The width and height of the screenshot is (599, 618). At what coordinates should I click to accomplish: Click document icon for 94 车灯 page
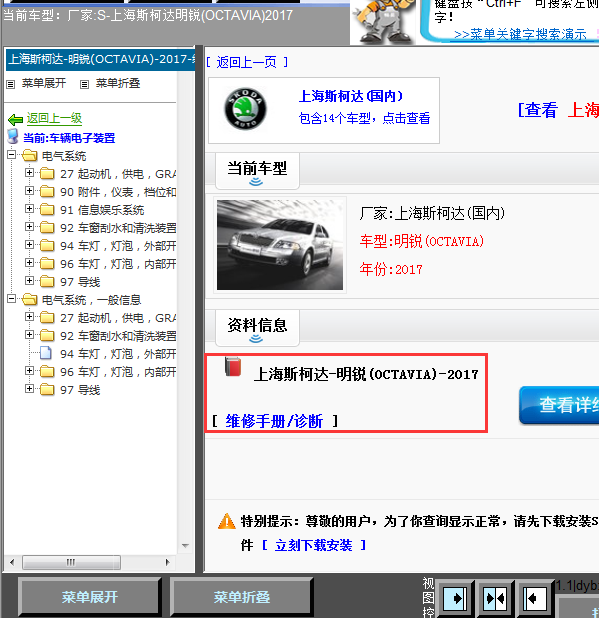click(46, 353)
